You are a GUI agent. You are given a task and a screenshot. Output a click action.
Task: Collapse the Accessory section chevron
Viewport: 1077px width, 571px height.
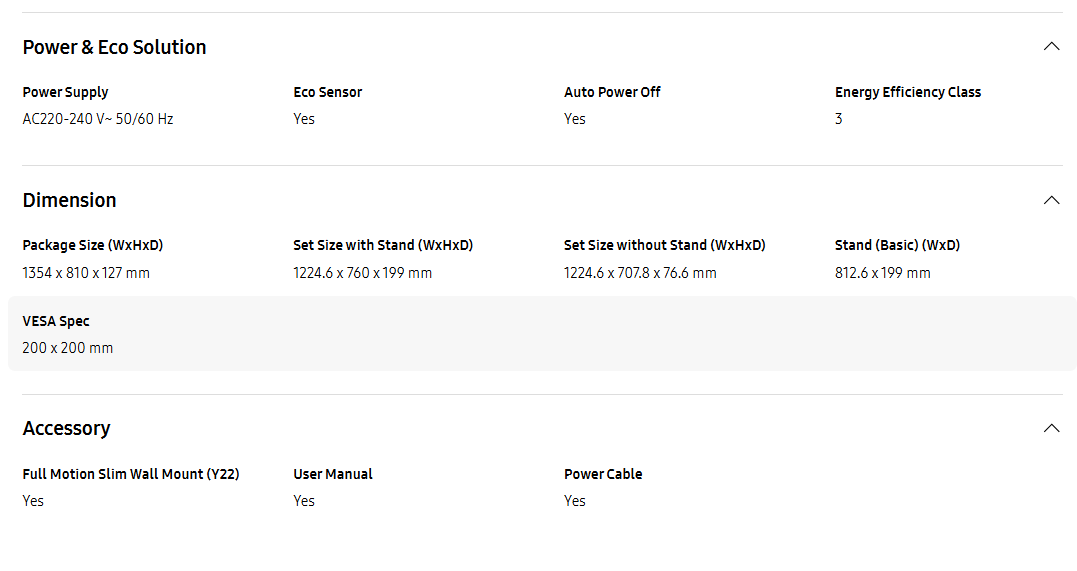pyautogui.click(x=1051, y=428)
